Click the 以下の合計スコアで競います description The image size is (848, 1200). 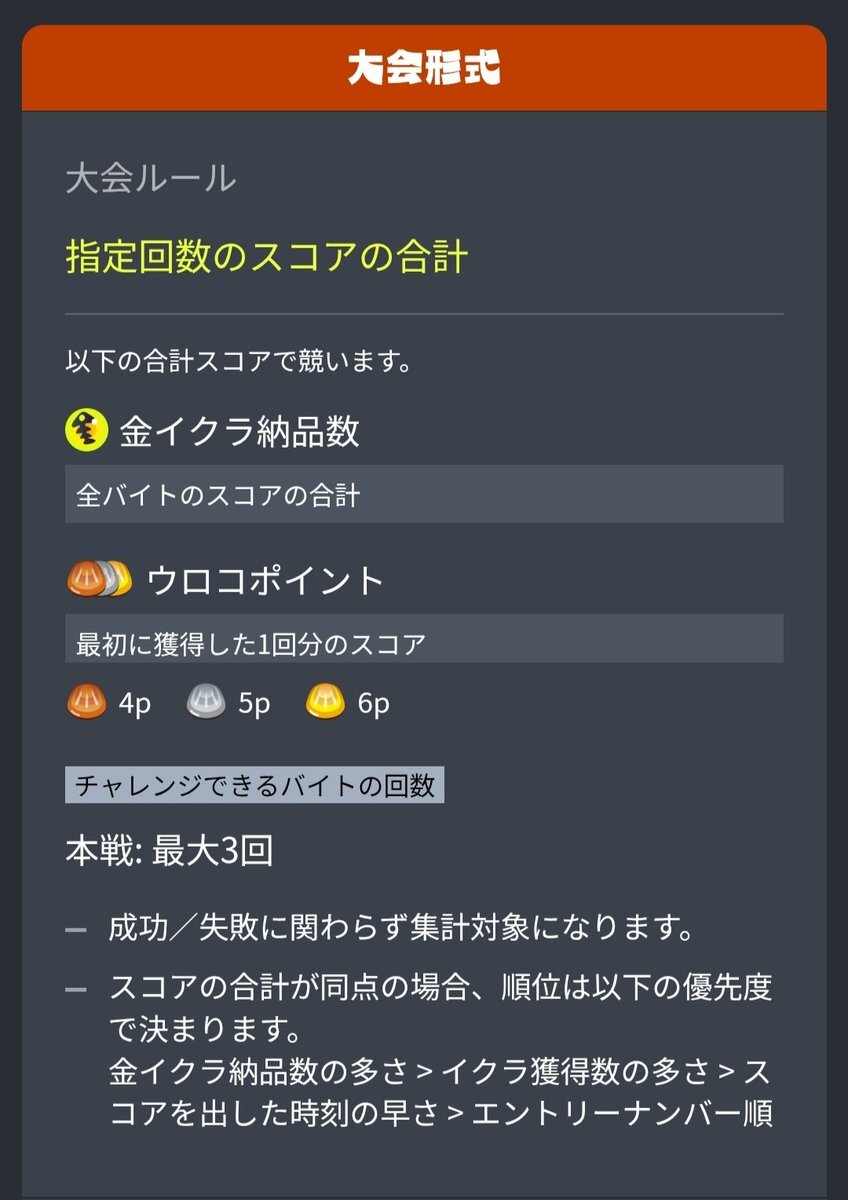pos(239,361)
